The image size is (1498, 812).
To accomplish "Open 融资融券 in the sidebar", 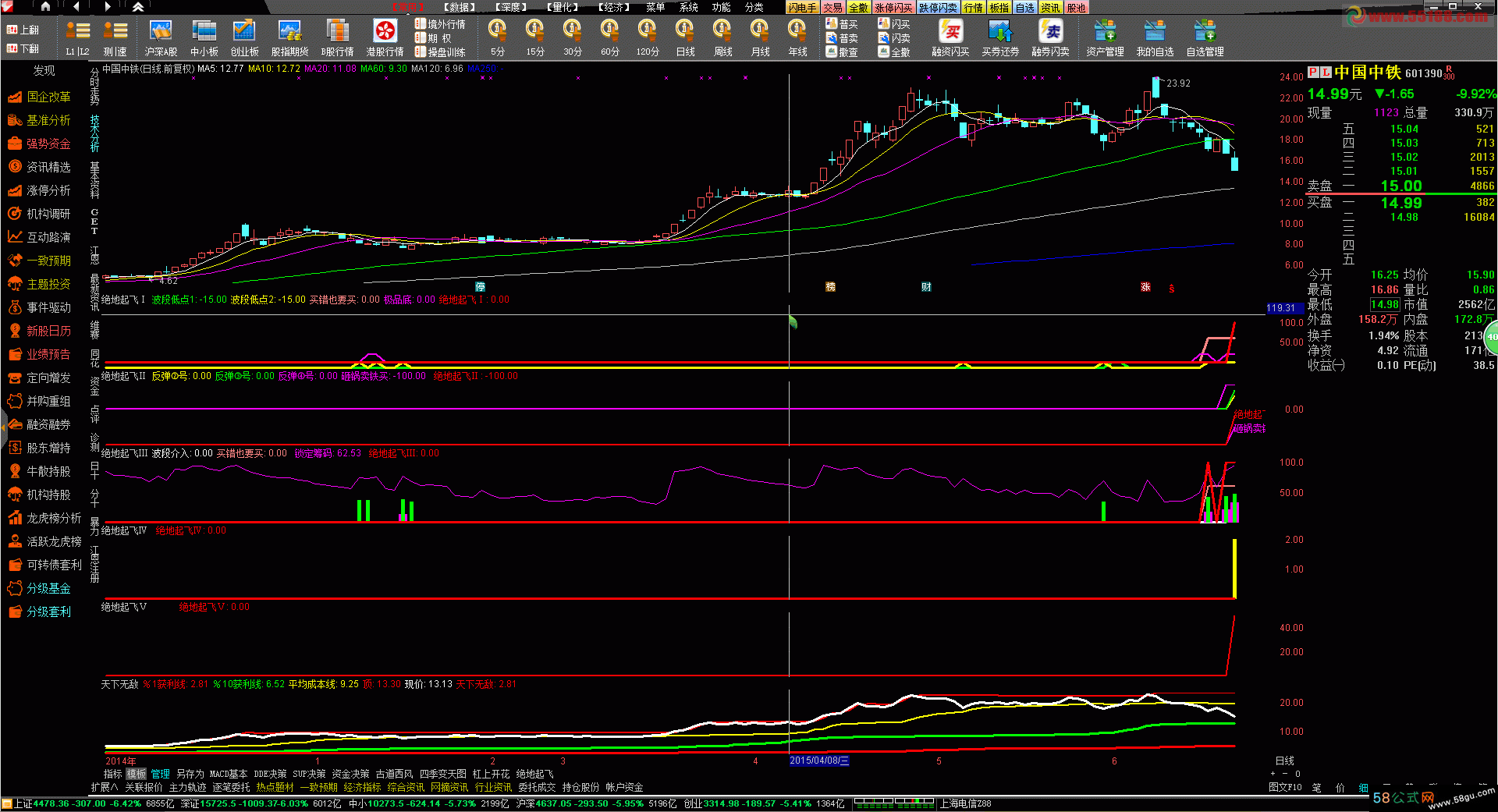I will click(x=39, y=424).
